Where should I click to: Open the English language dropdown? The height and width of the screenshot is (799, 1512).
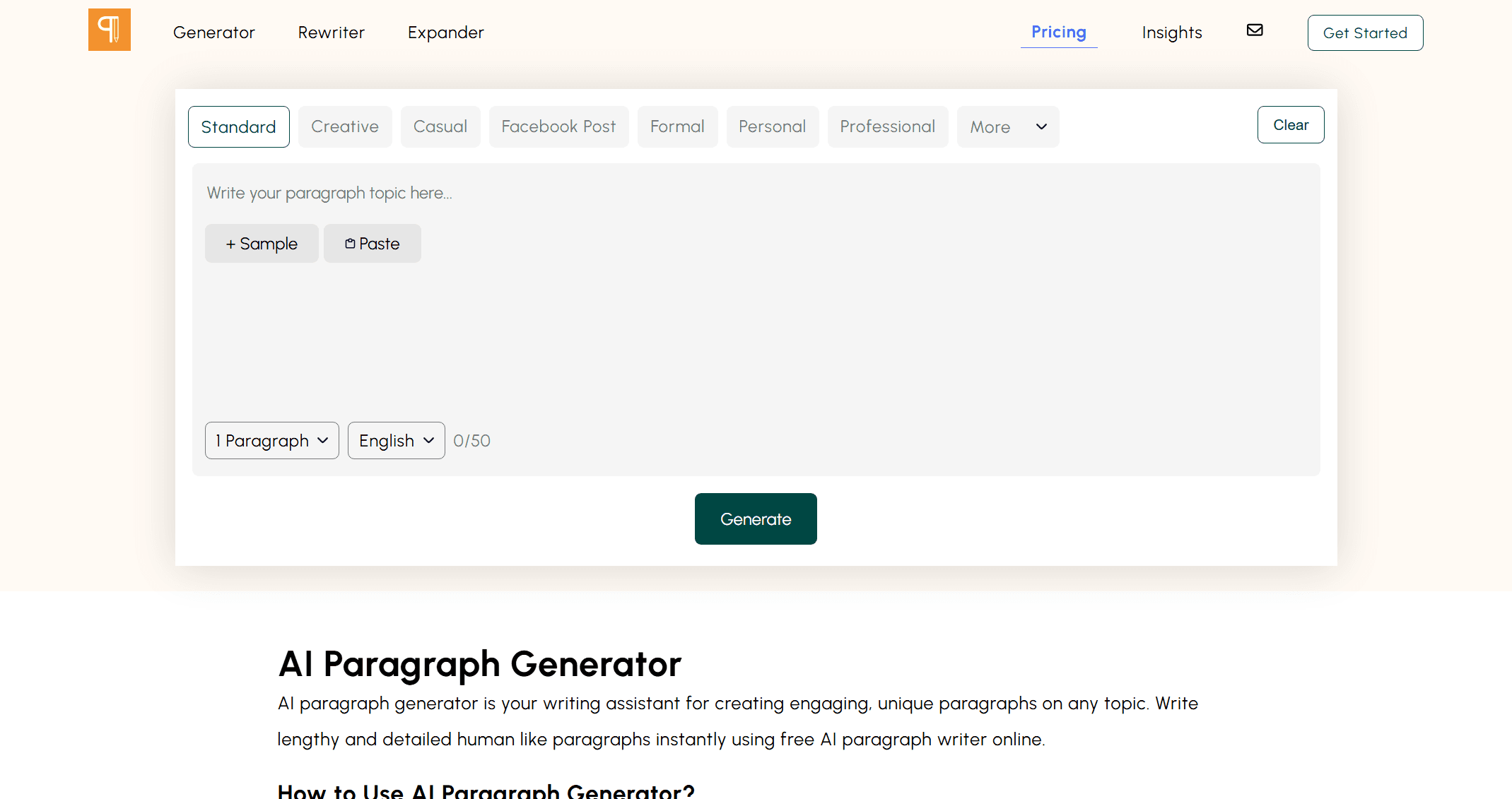[396, 441]
